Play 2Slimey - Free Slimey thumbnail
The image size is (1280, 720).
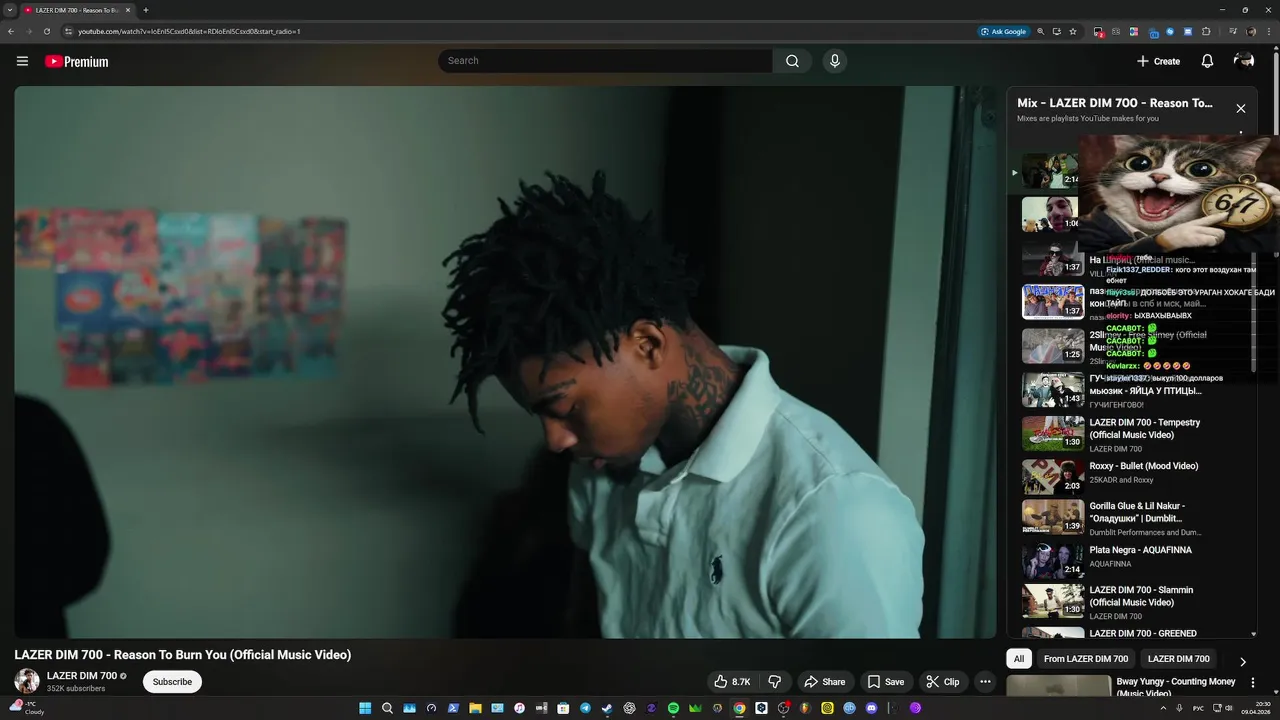(x=1053, y=346)
